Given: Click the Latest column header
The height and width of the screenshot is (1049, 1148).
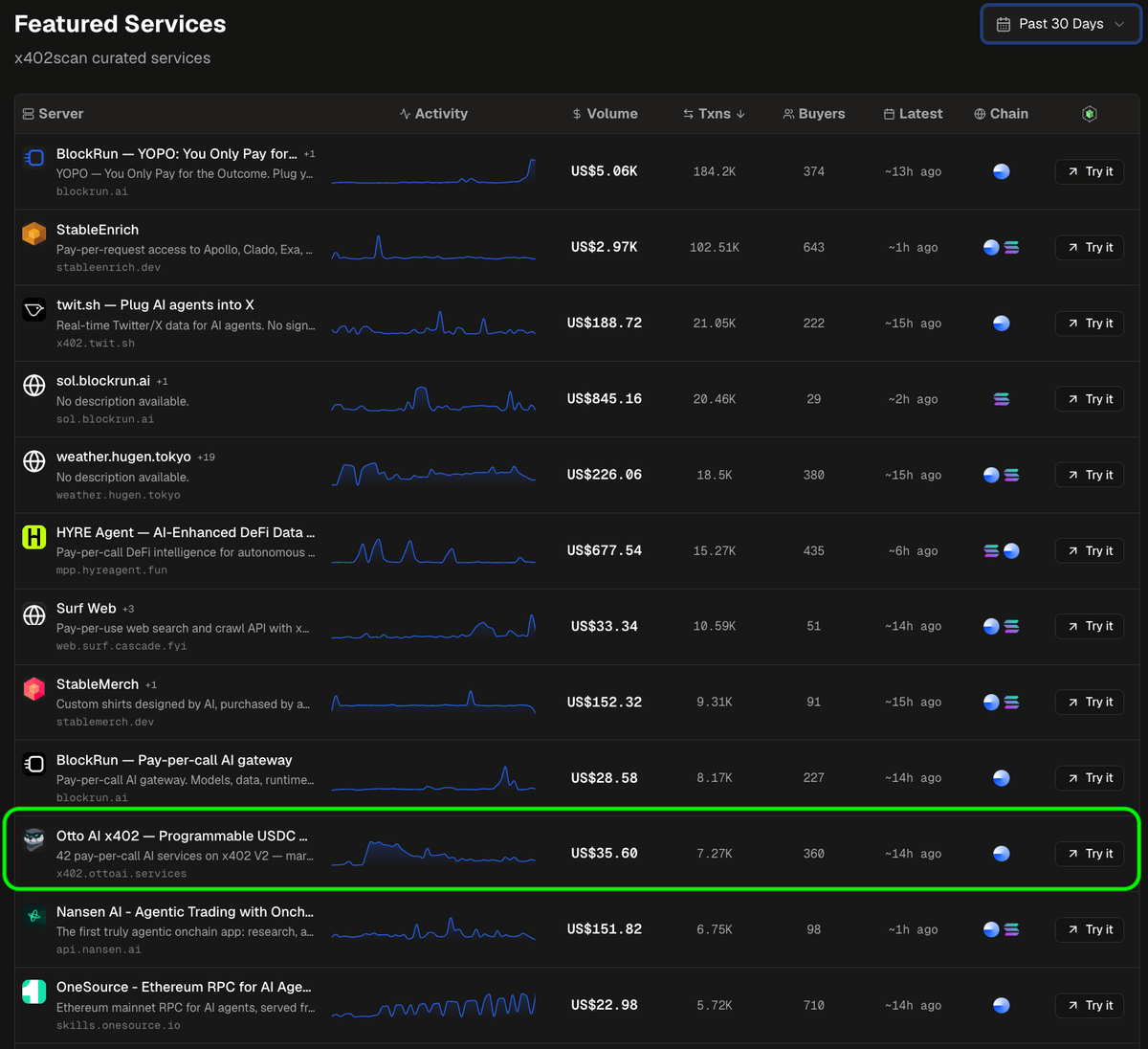Looking at the screenshot, I should pyautogui.click(x=914, y=114).
